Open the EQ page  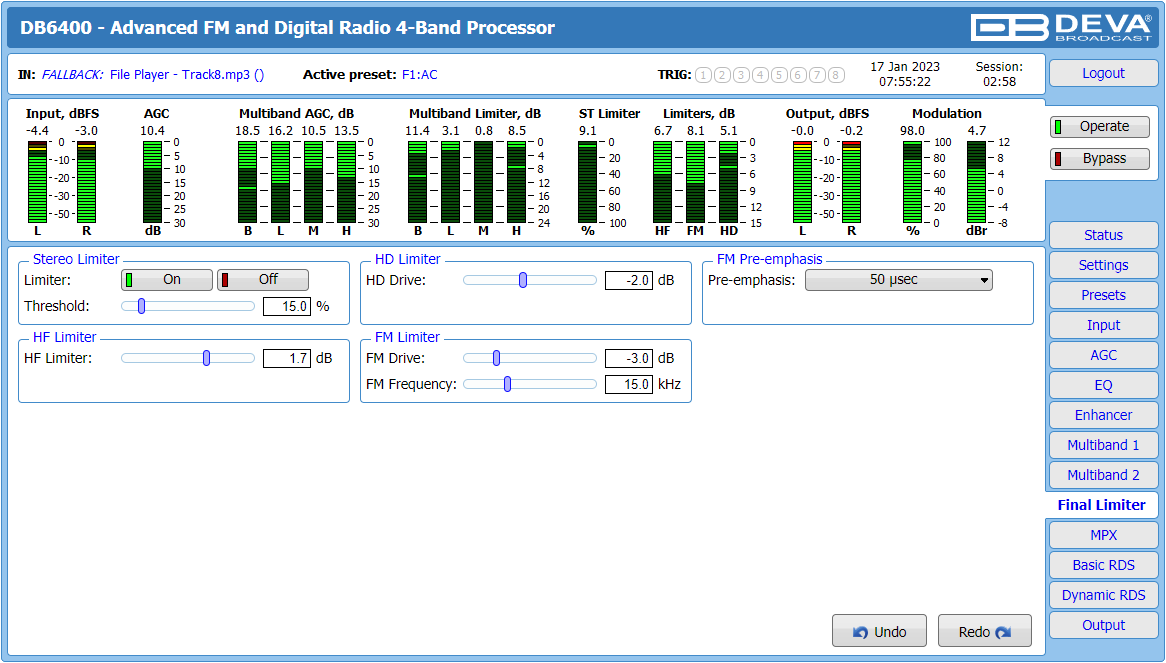click(x=1104, y=385)
